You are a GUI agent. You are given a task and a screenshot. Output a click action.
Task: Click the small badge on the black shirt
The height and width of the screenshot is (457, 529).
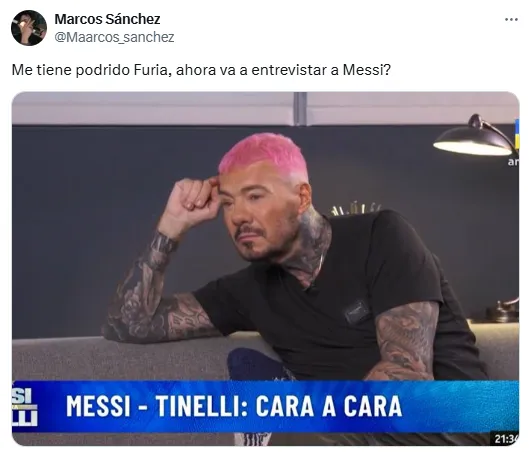pyautogui.click(x=357, y=311)
